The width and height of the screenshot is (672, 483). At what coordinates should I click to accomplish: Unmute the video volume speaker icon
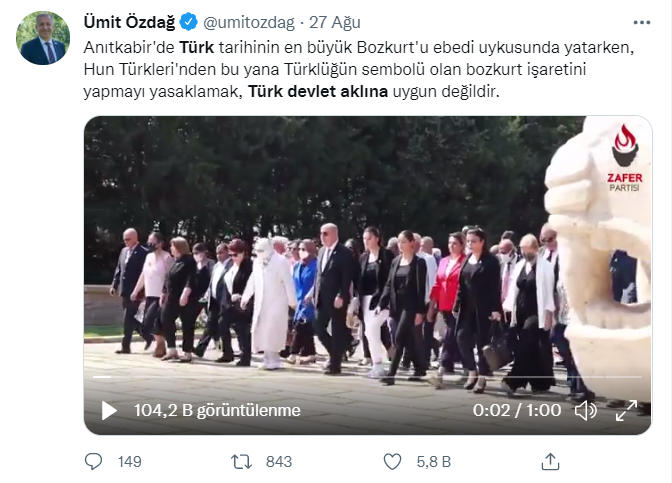(585, 411)
